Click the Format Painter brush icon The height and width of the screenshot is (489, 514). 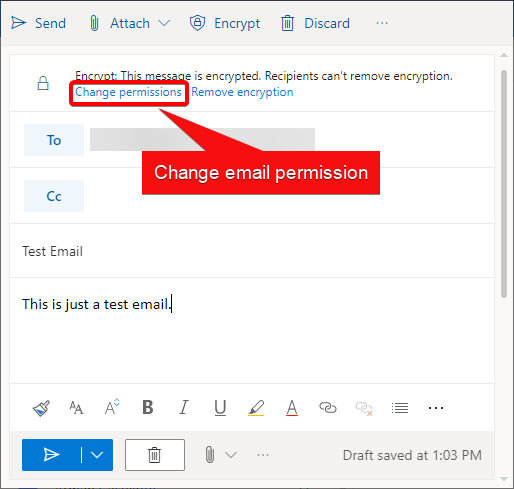tap(41, 408)
